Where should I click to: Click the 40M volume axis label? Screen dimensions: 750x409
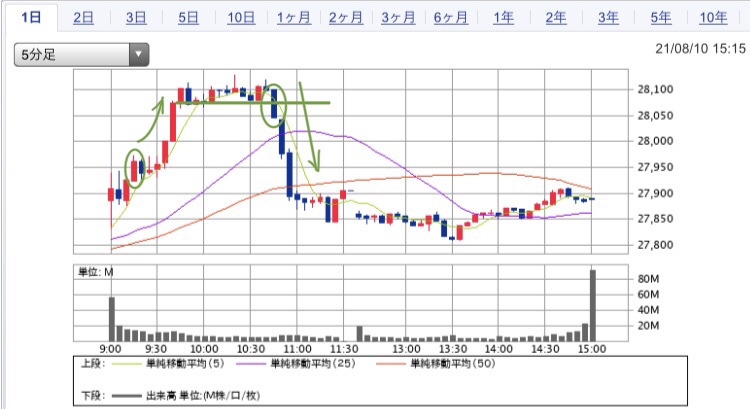(648, 310)
